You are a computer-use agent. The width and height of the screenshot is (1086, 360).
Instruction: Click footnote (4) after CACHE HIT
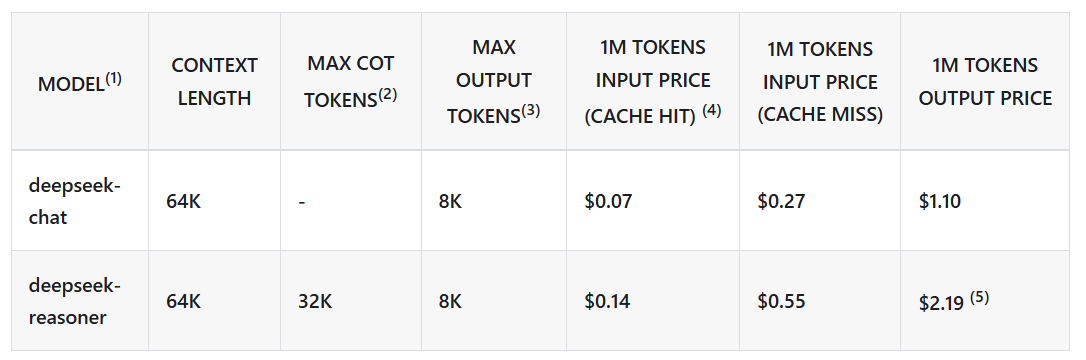(x=712, y=111)
